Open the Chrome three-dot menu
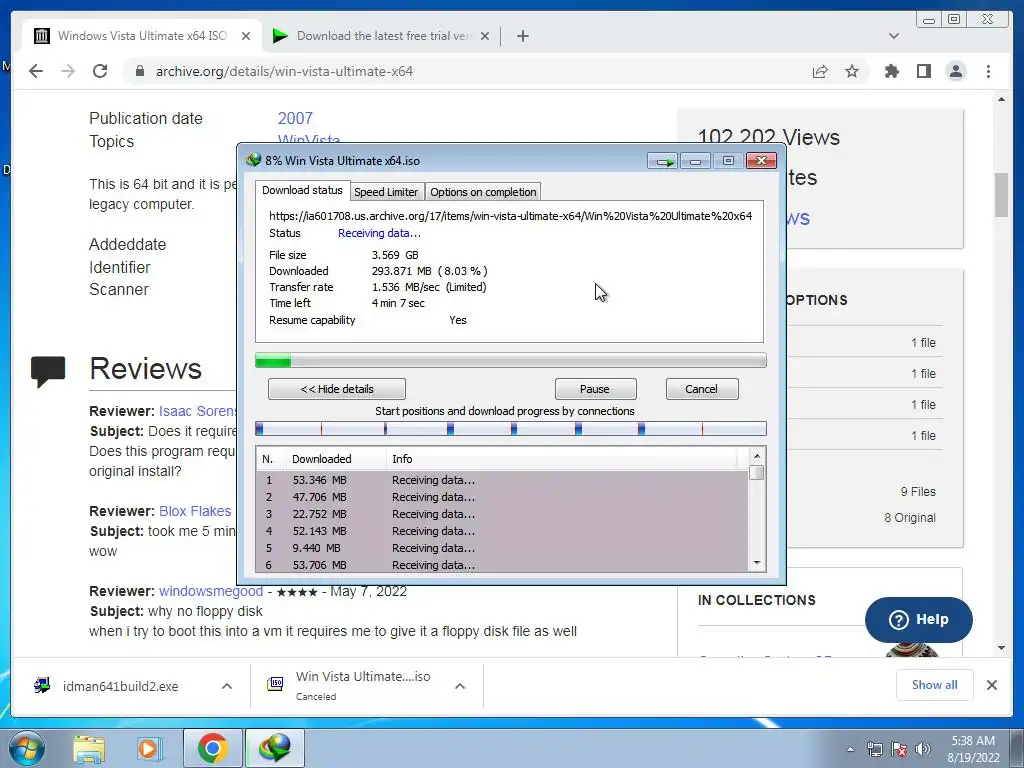Screen dimensions: 1024x768 point(988,71)
